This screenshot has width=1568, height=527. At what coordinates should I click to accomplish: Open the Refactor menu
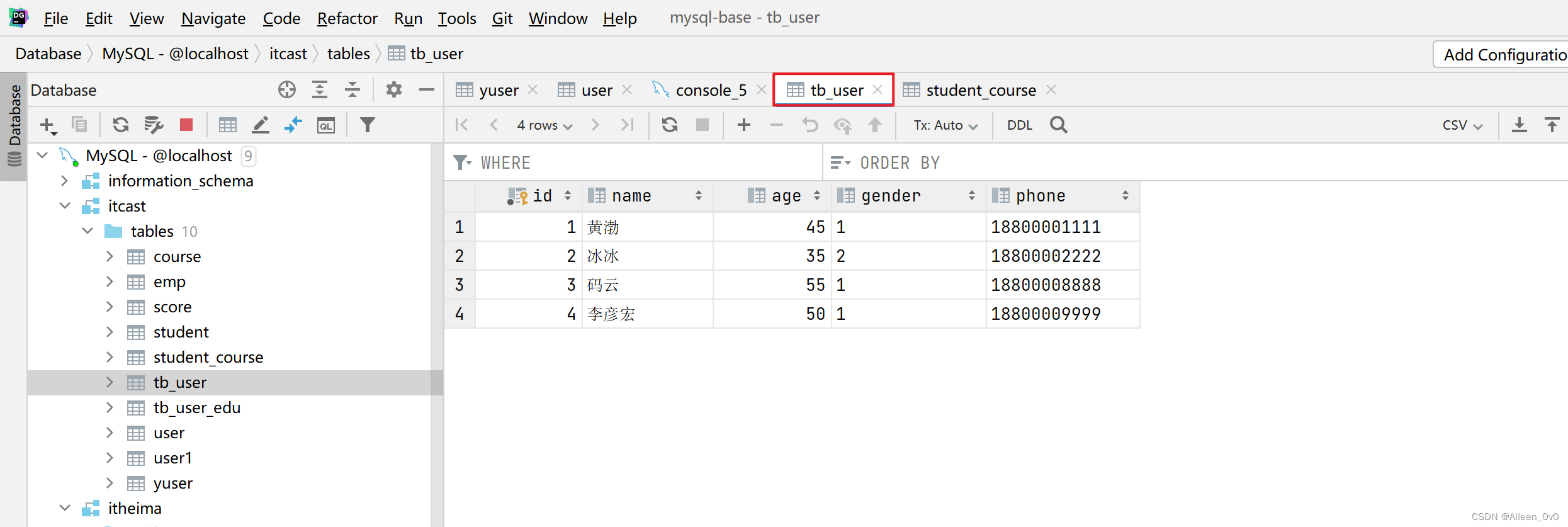[347, 18]
